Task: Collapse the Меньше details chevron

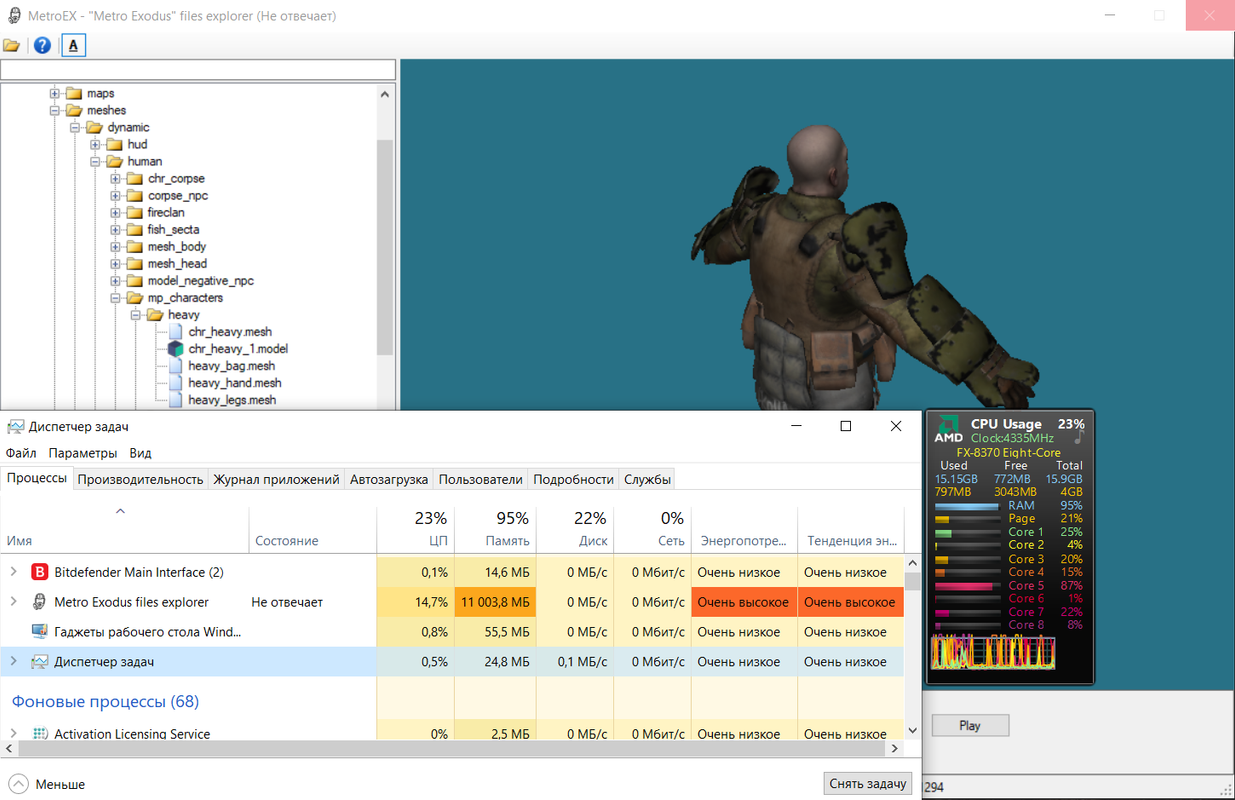Action: coord(18,784)
